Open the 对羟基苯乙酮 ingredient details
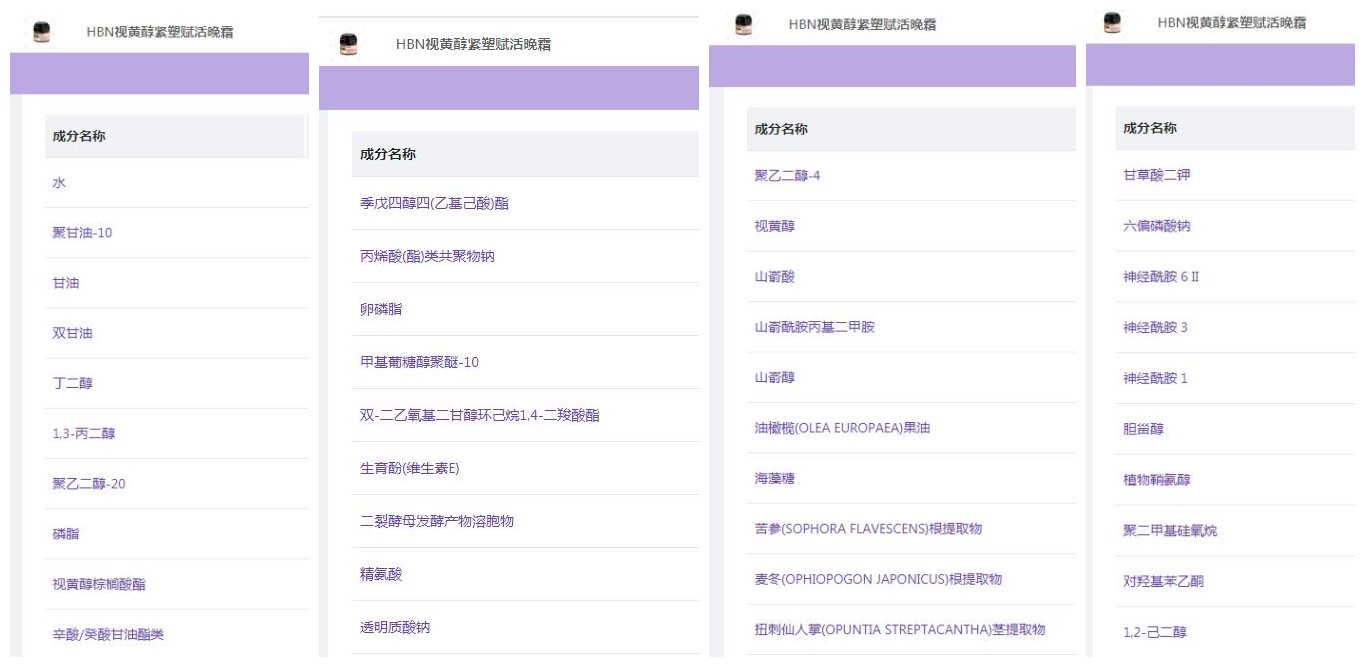 pos(1163,581)
